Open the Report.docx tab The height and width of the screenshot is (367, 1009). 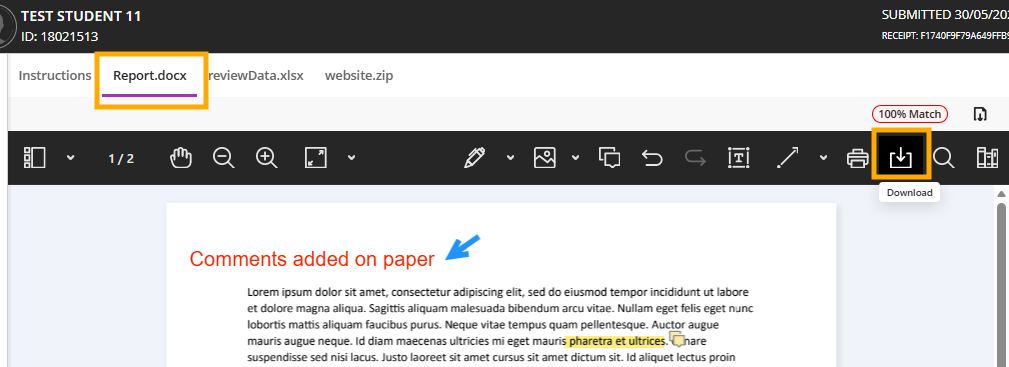pyautogui.click(x=150, y=75)
